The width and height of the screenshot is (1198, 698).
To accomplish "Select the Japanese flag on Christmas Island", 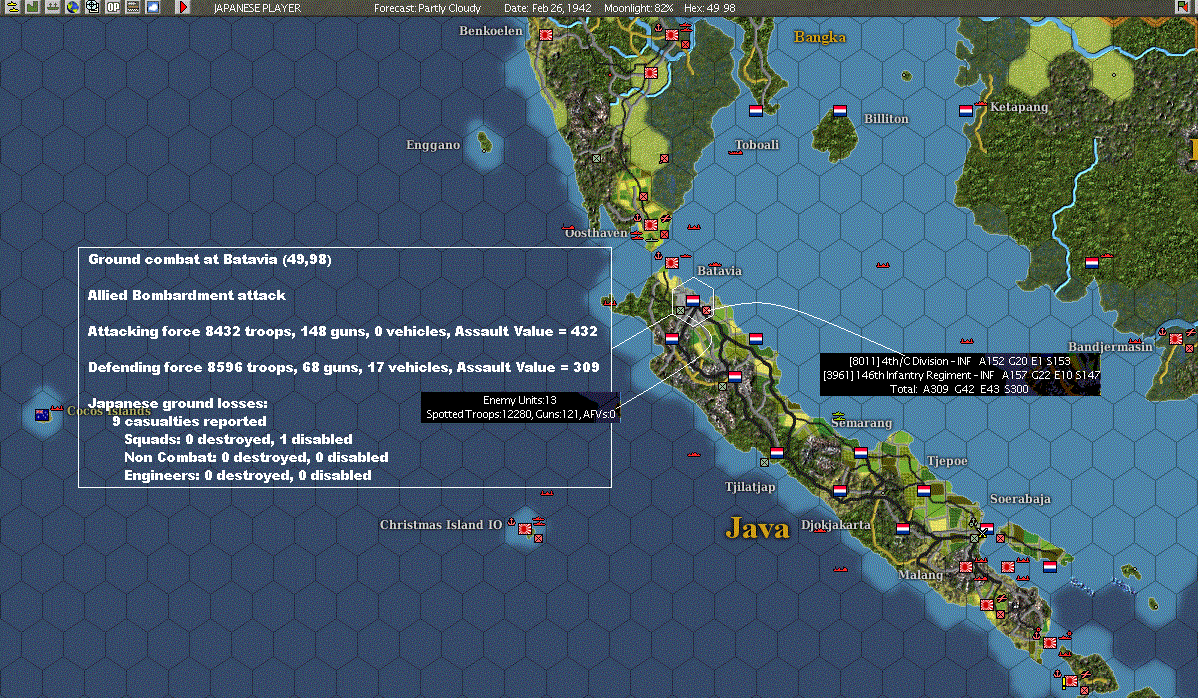I will [525, 528].
